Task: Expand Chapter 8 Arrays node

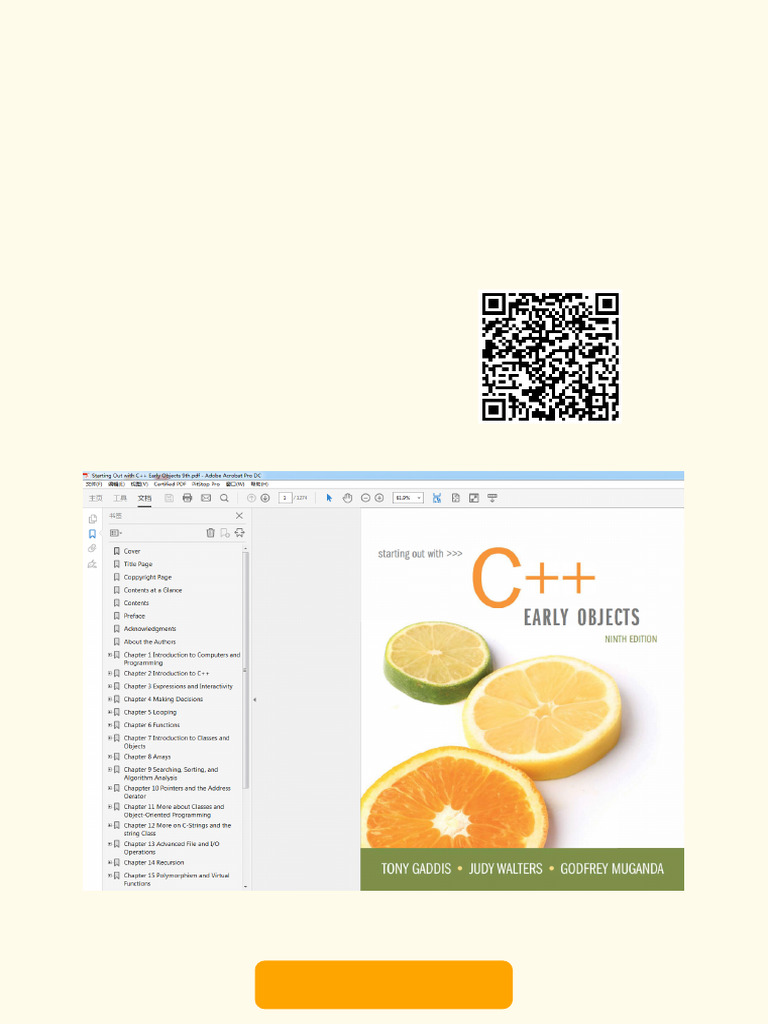Action: click(110, 756)
